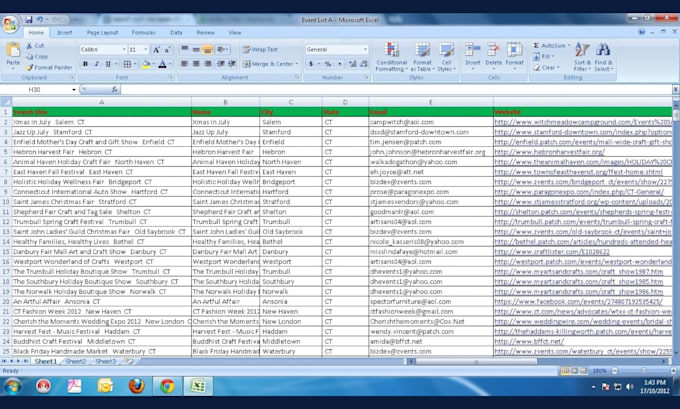Switch to the Data tab
The width and height of the screenshot is (680, 409).
(x=176, y=33)
